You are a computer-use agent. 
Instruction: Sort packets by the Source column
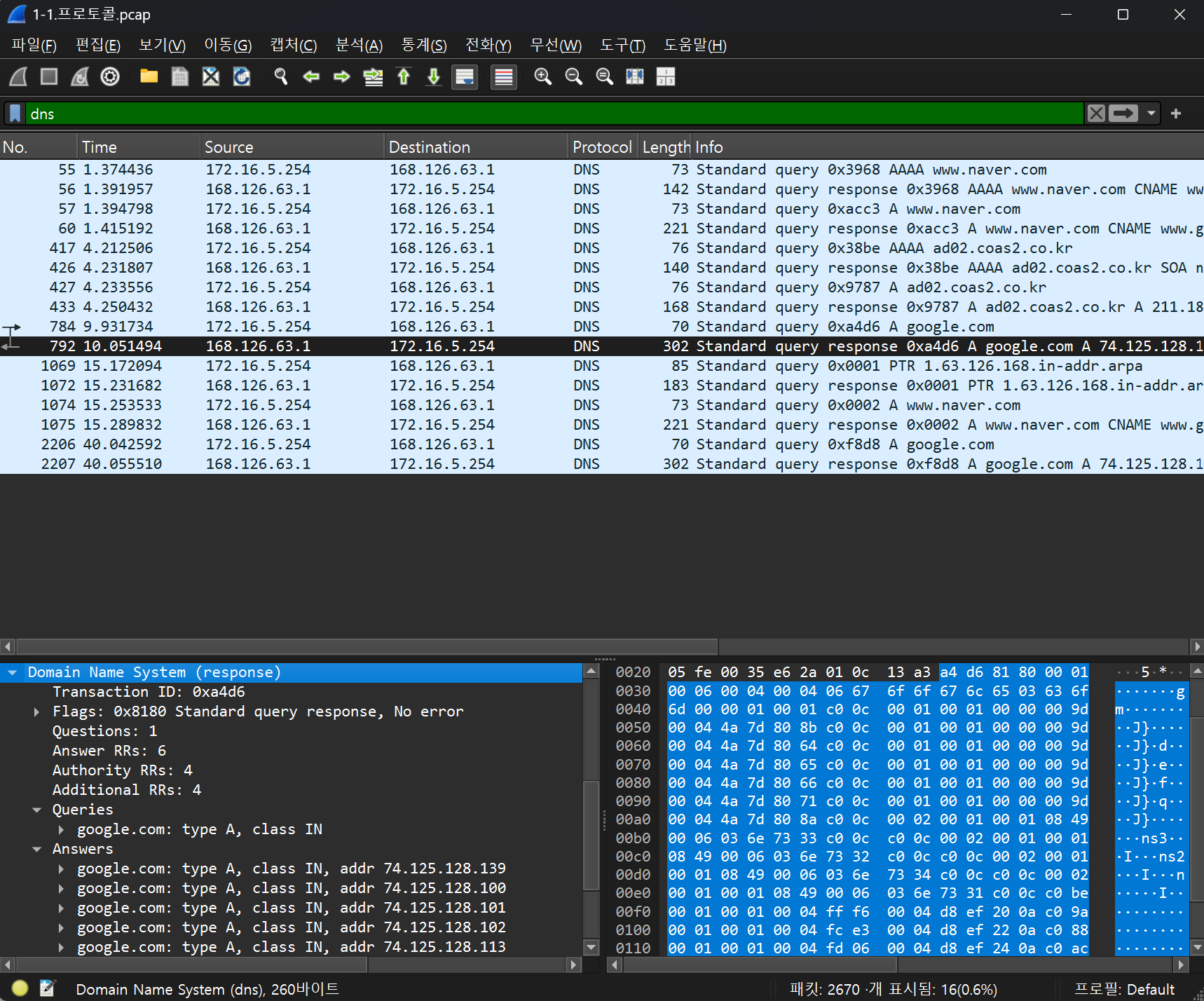click(292, 147)
